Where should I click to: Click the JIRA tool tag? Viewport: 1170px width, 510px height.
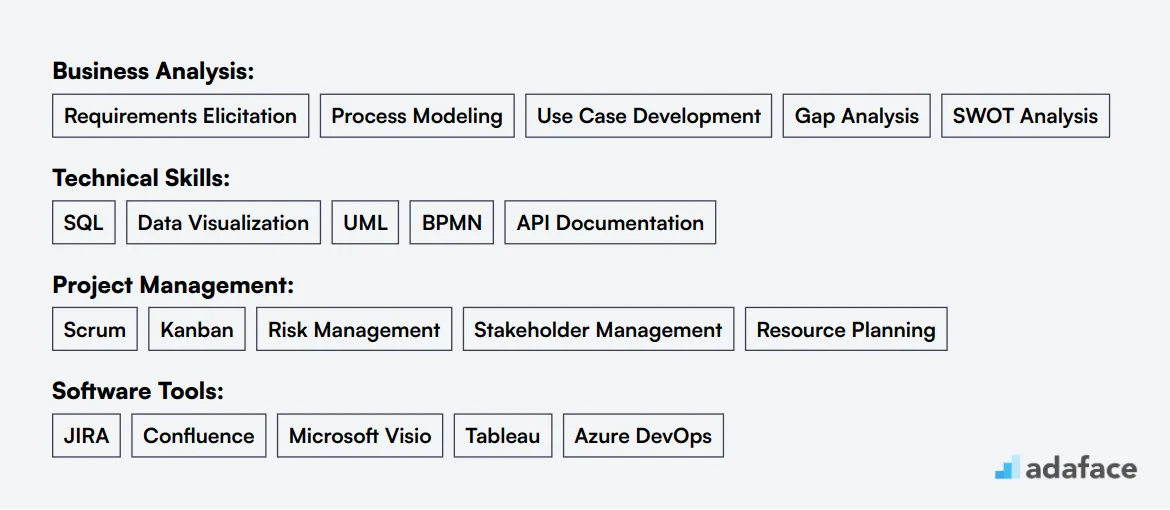(86, 436)
